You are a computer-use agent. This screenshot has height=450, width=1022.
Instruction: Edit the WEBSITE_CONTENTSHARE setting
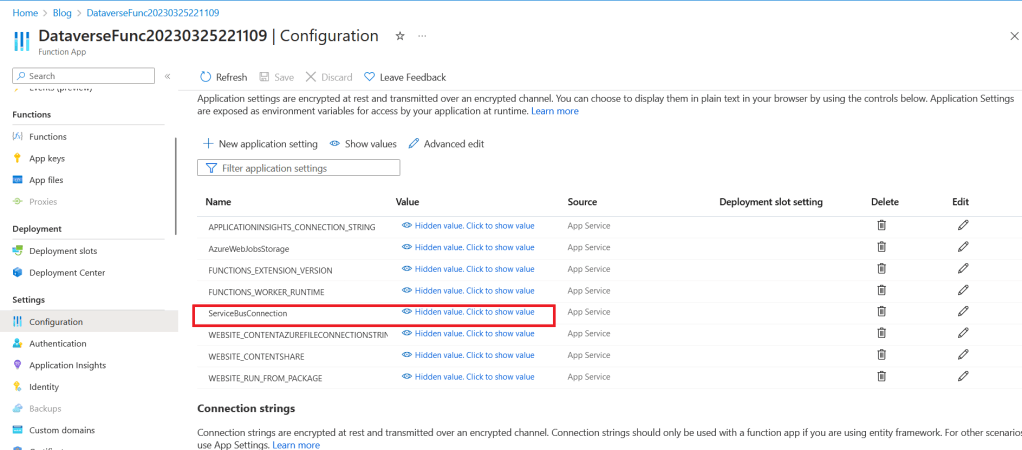click(963, 355)
